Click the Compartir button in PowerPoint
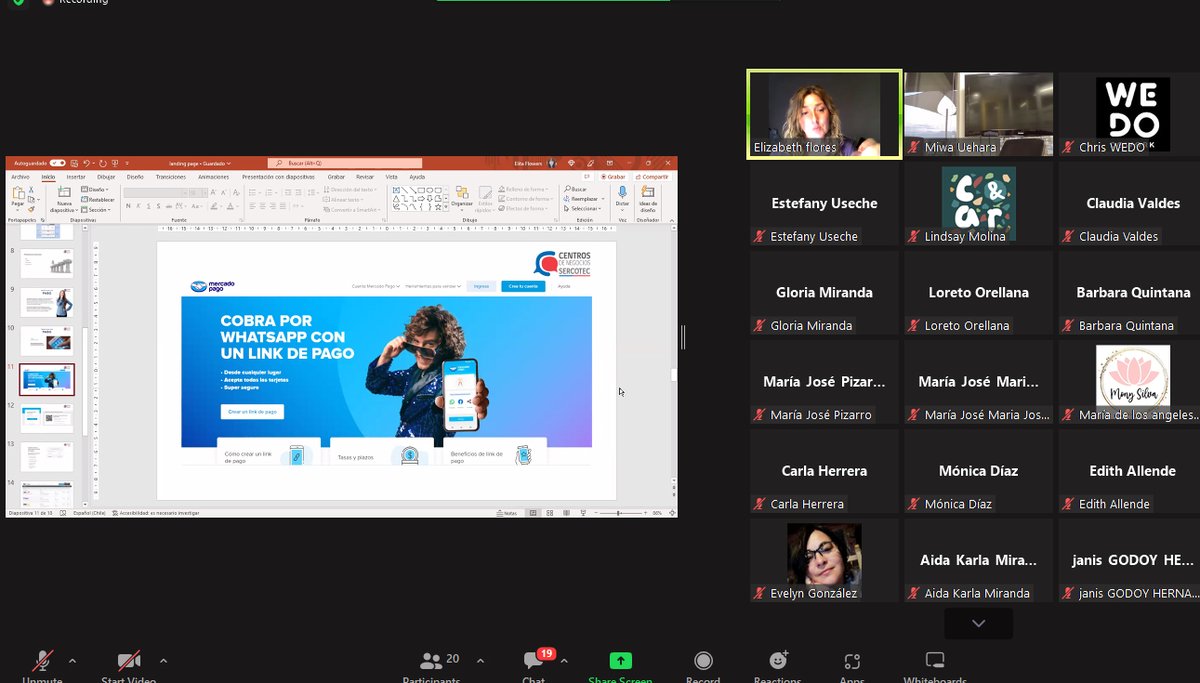The height and width of the screenshot is (683, 1200). tap(651, 177)
